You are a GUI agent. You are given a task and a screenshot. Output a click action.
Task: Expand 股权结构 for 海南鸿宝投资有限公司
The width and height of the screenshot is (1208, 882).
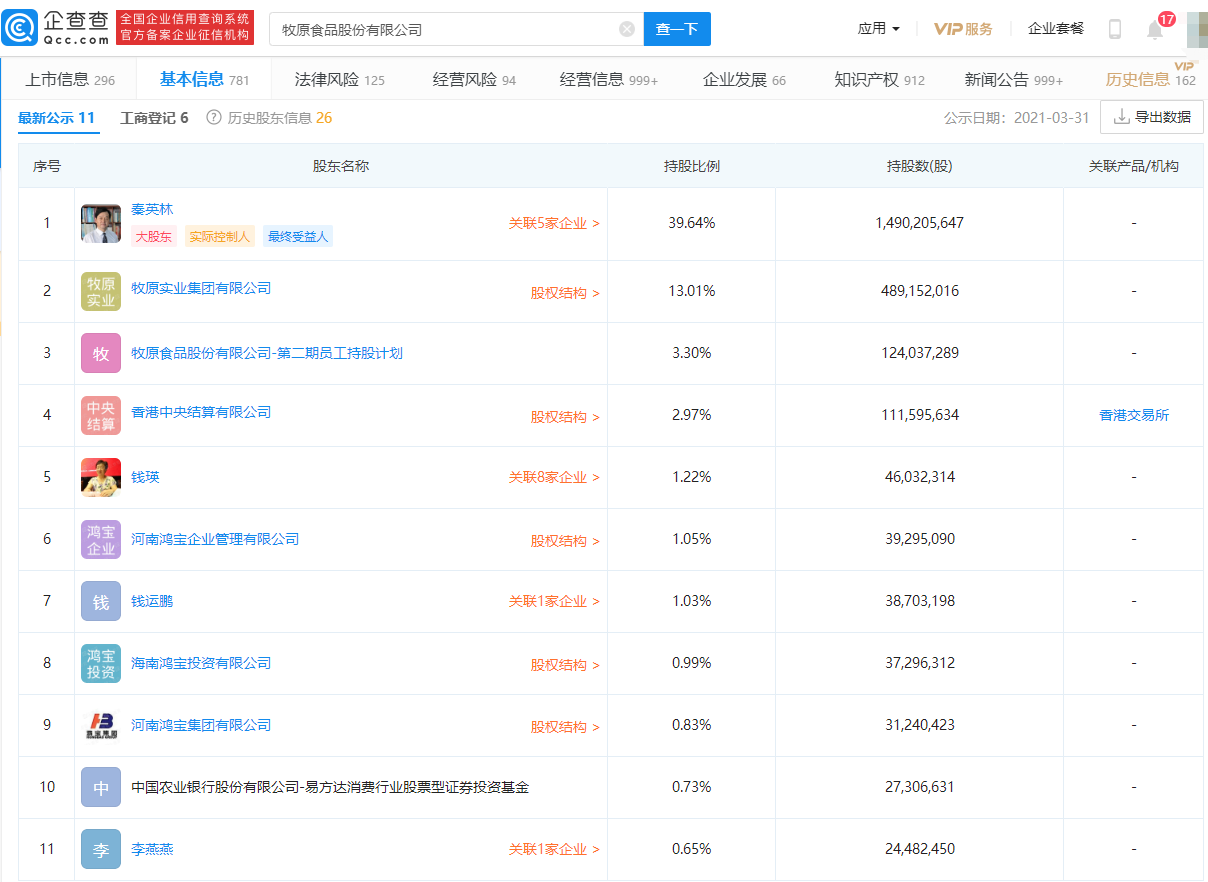click(x=565, y=665)
